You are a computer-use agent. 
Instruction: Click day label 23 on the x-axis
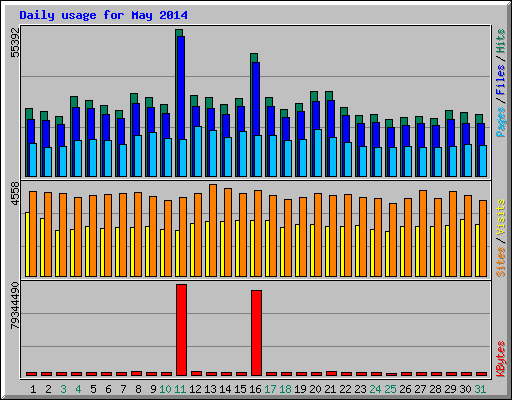(x=360, y=389)
